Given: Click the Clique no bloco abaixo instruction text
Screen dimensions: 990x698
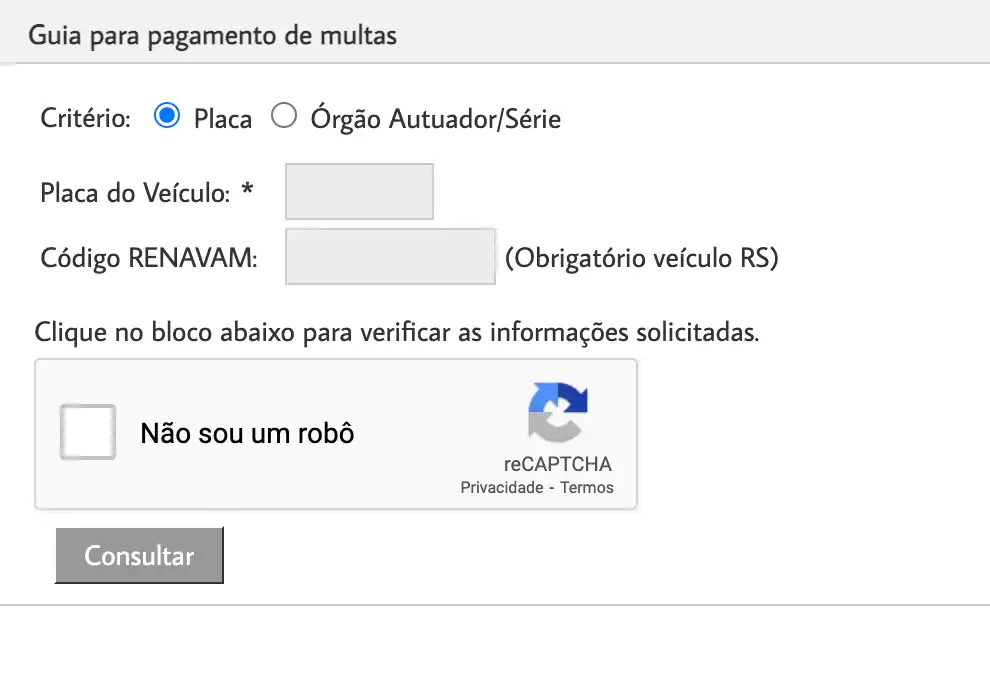Looking at the screenshot, I should [397, 332].
